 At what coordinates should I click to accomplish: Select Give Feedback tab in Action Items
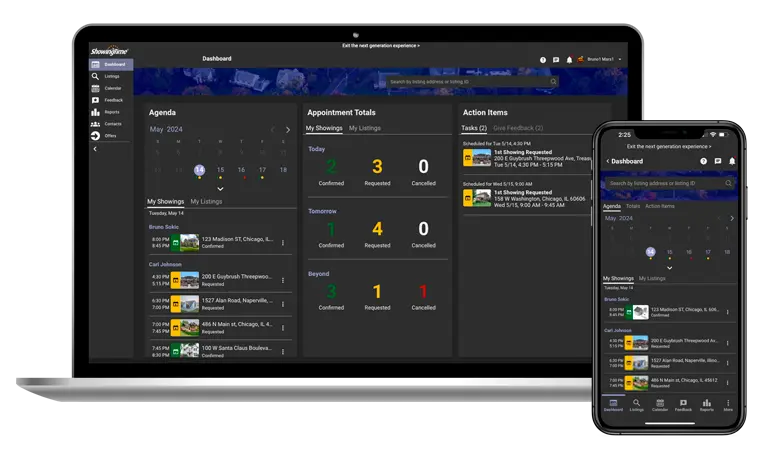pos(518,128)
